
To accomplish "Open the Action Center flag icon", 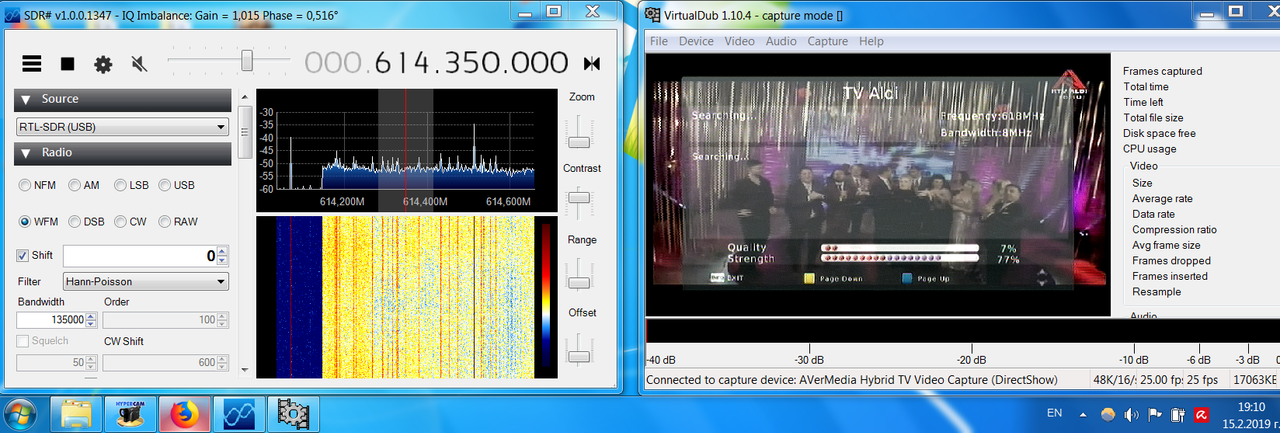I will click(x=1154, y=413).
